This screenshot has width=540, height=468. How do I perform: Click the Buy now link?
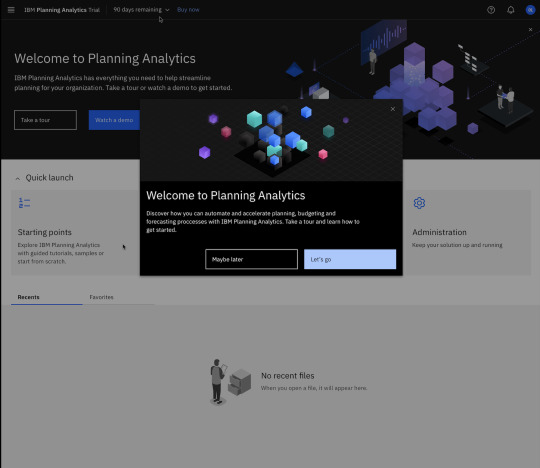pyautogui.click(x=188, y=10)
